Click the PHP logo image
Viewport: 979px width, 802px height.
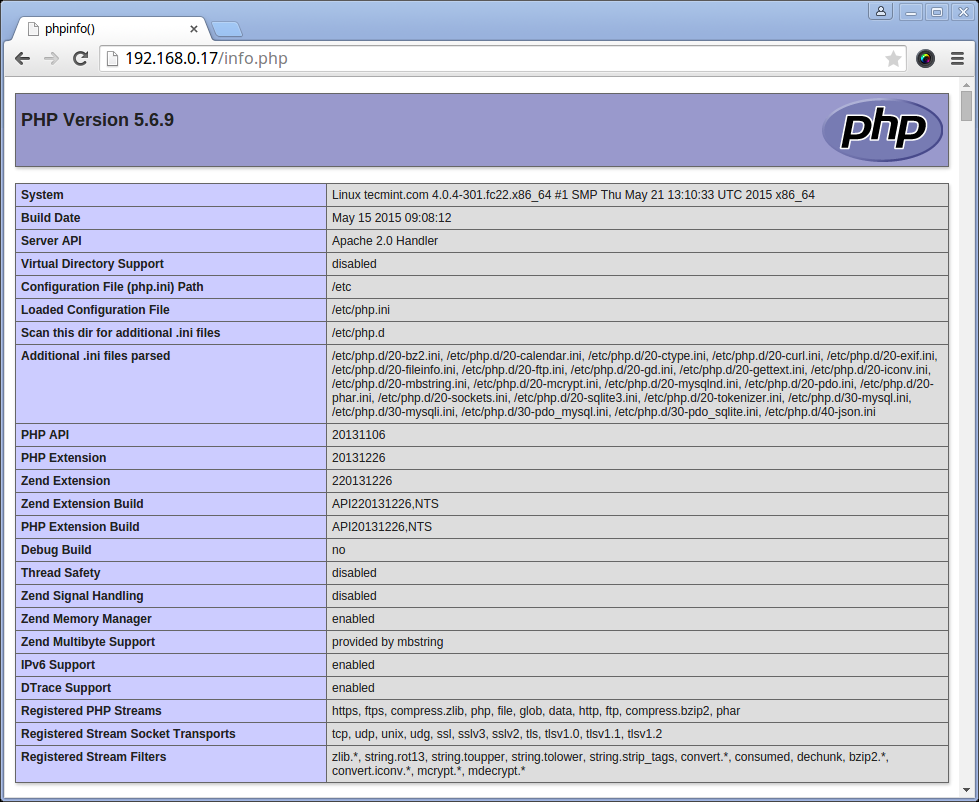click(x=882, y=130)
